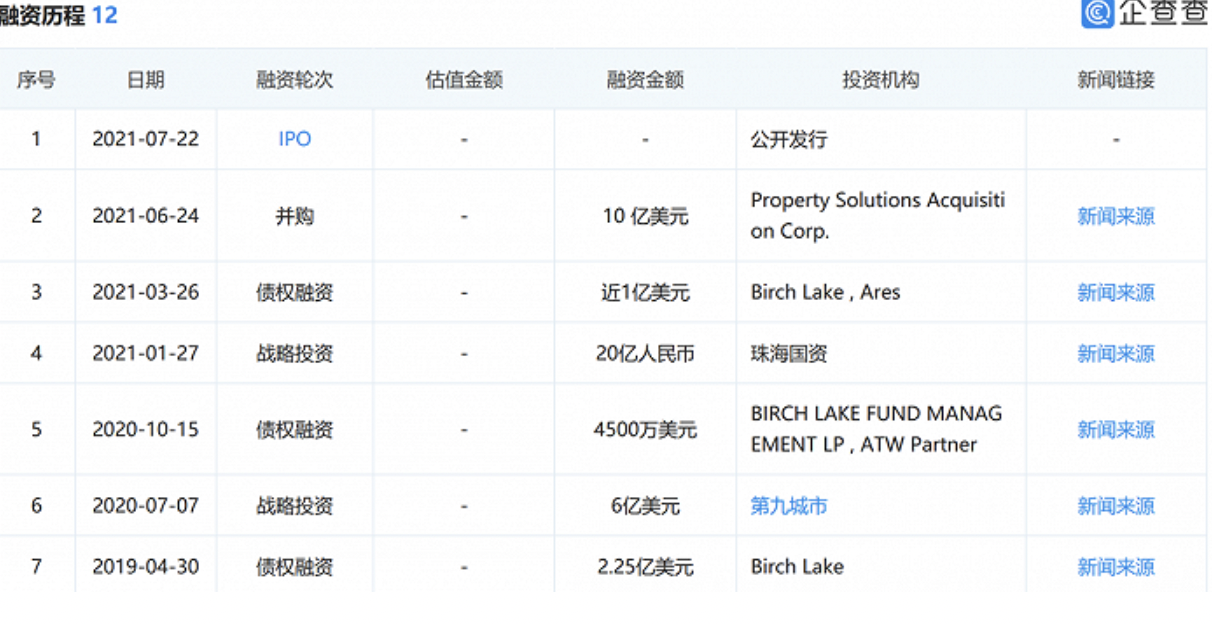This screenshot has height=624, width=1212.
Task: Click the 第九城市 investor link
Action: (788, 506)
